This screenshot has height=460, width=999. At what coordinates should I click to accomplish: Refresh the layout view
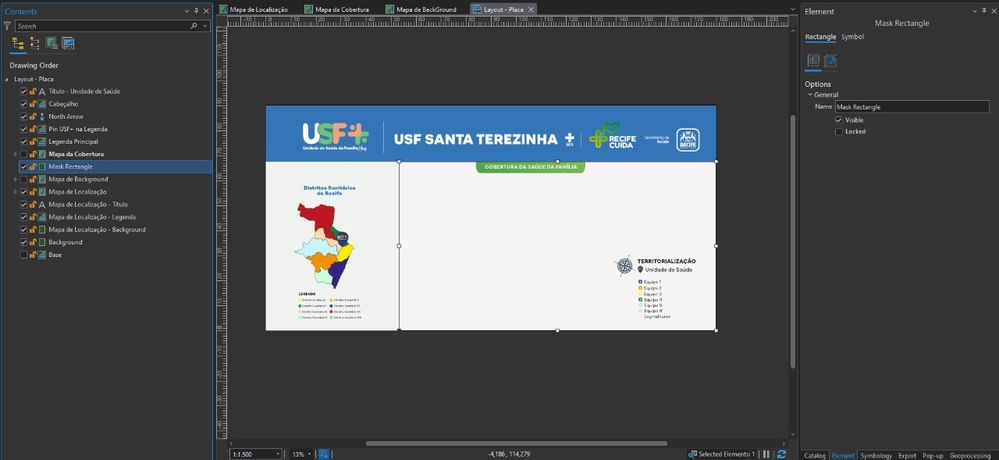(x=782, y=454)
